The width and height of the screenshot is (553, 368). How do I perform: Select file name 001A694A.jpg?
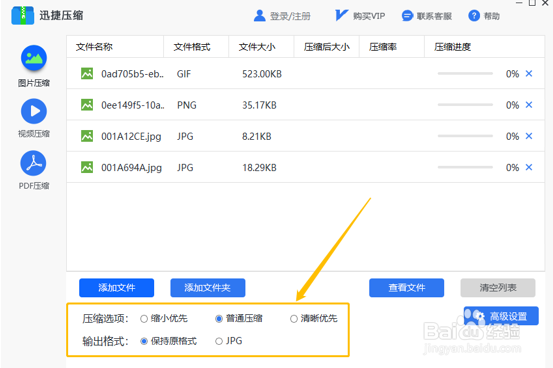tap(132, 168)
